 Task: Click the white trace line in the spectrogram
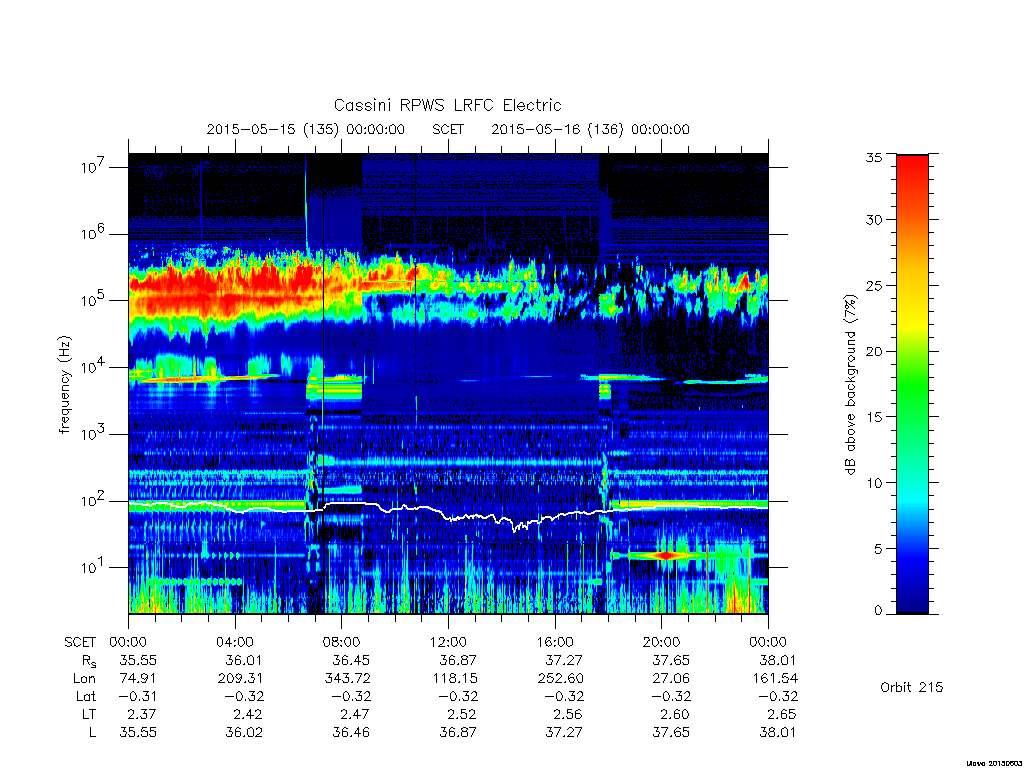coord(448,515)
